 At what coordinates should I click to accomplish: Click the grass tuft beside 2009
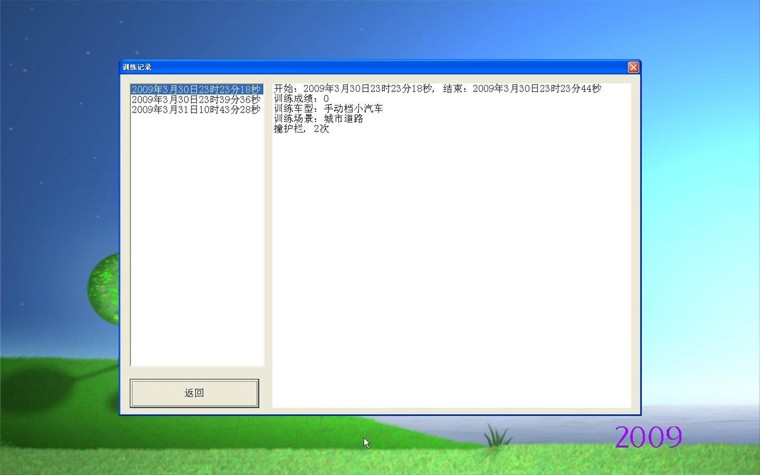(x=495, y=436)
